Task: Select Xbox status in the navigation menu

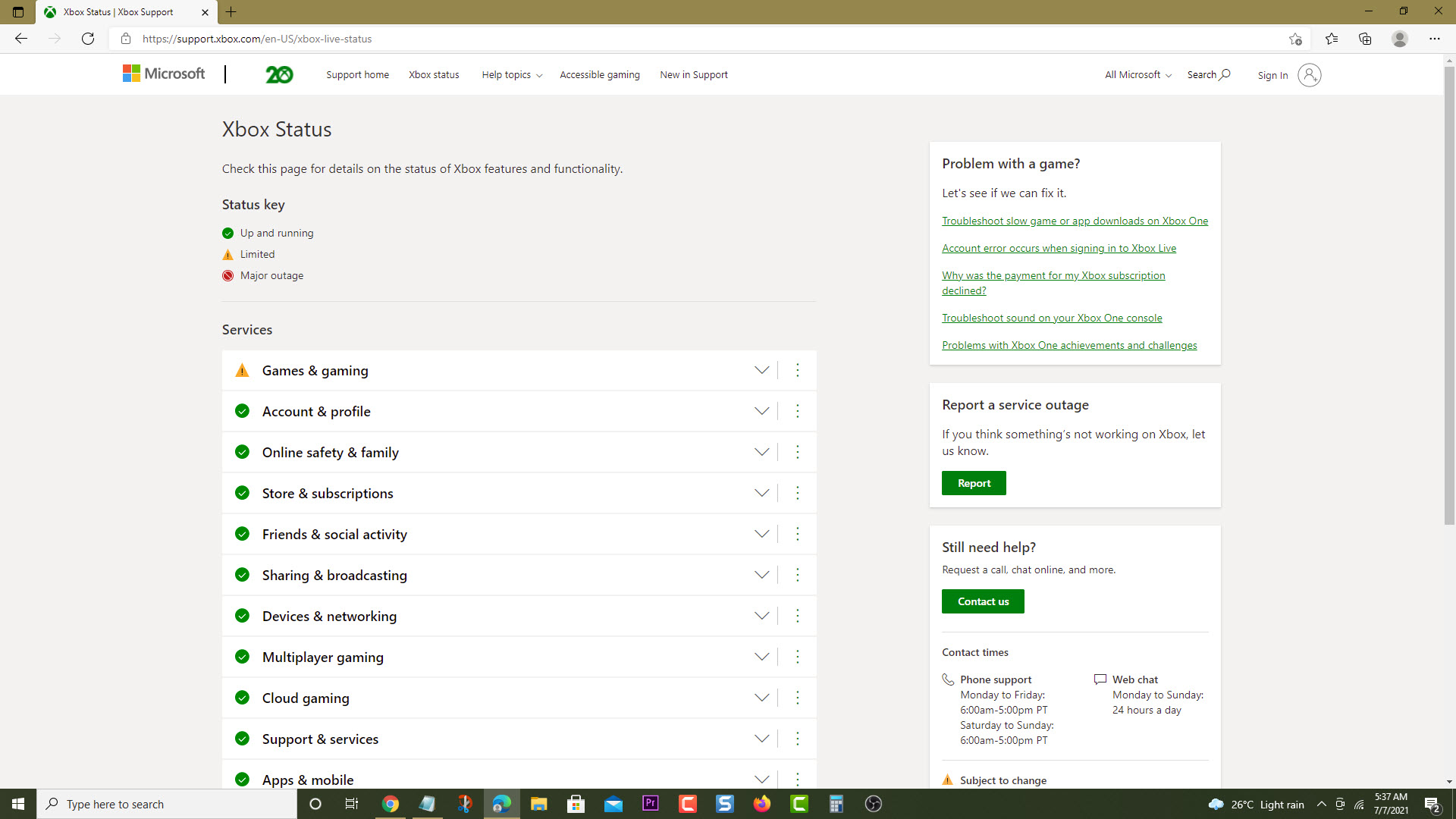Action: (x=434, y=74)
